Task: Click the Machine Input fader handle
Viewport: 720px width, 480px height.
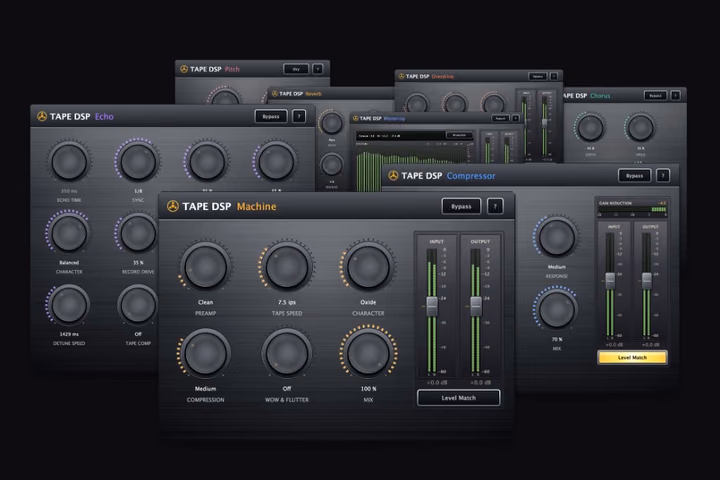Action: click(x=432, y=306)
